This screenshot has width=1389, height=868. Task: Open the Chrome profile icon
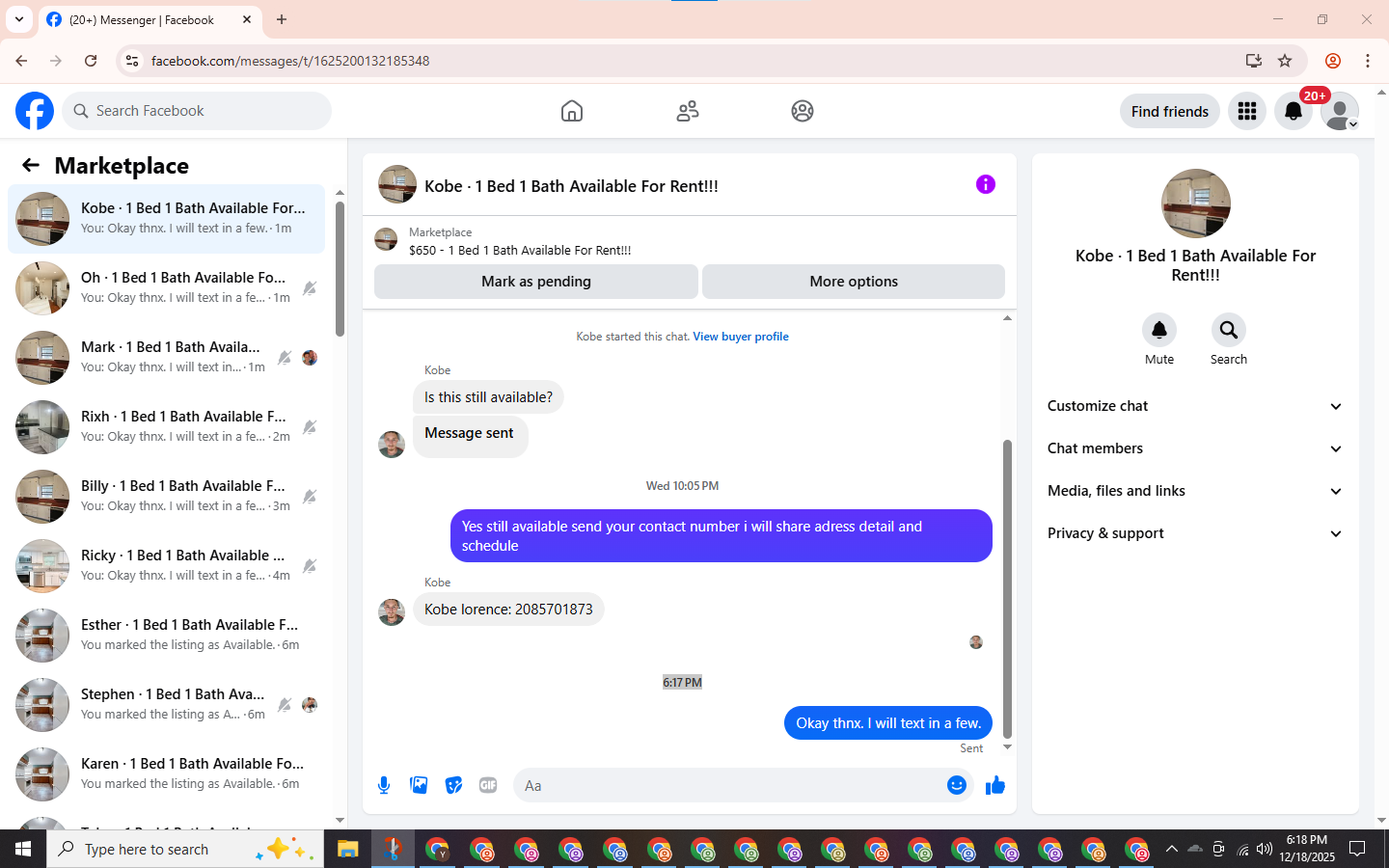click(x=1333, y=61)
